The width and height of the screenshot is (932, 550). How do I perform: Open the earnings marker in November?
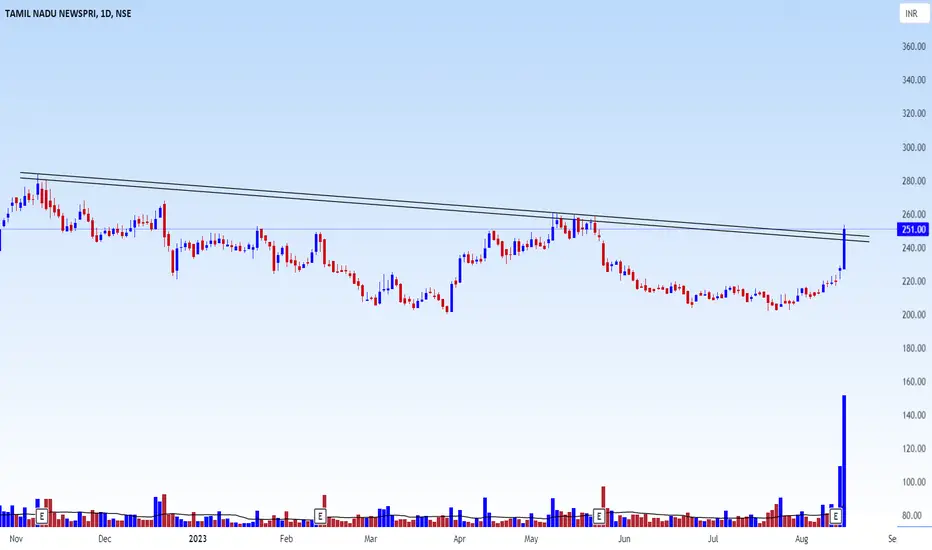point(42,516)
